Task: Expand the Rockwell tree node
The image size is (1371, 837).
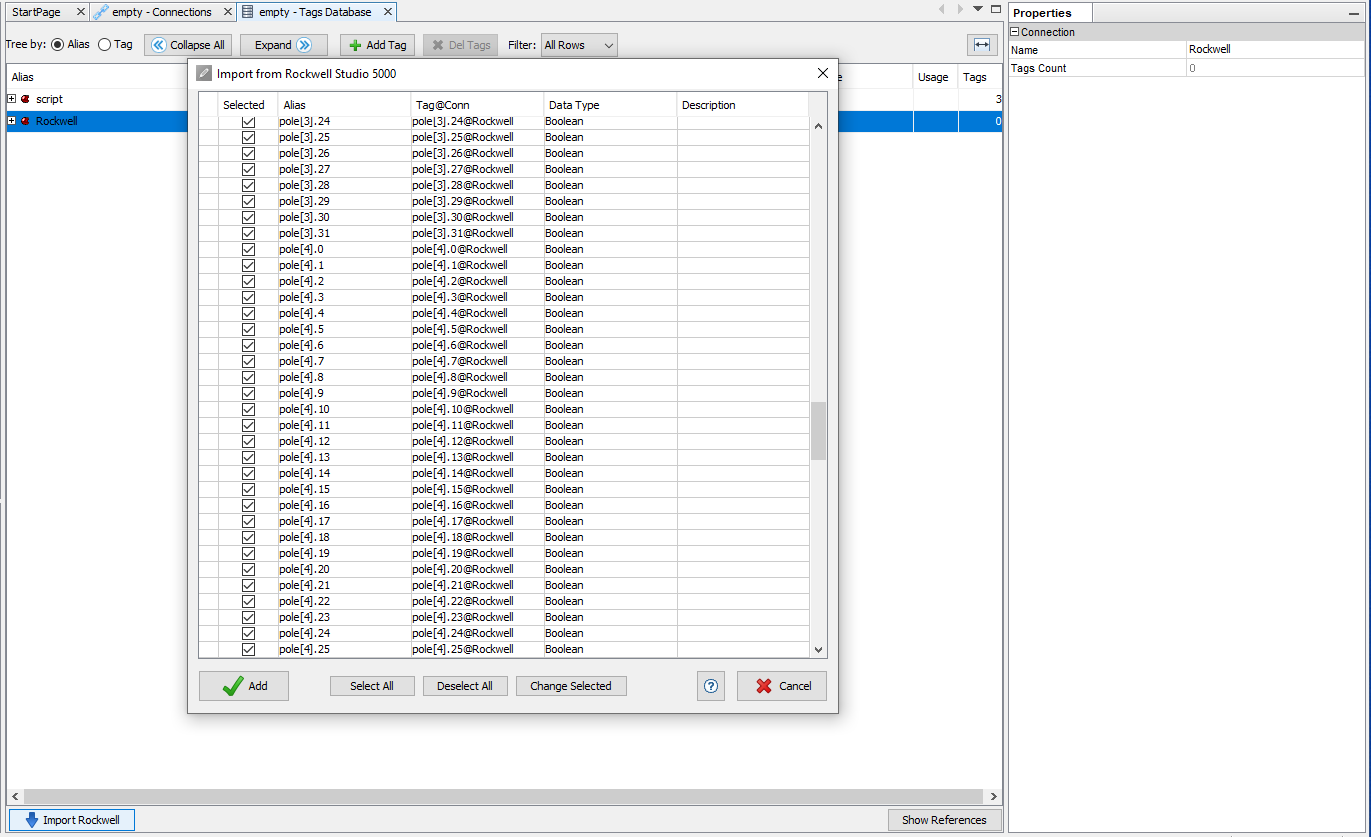Action: 12,121
